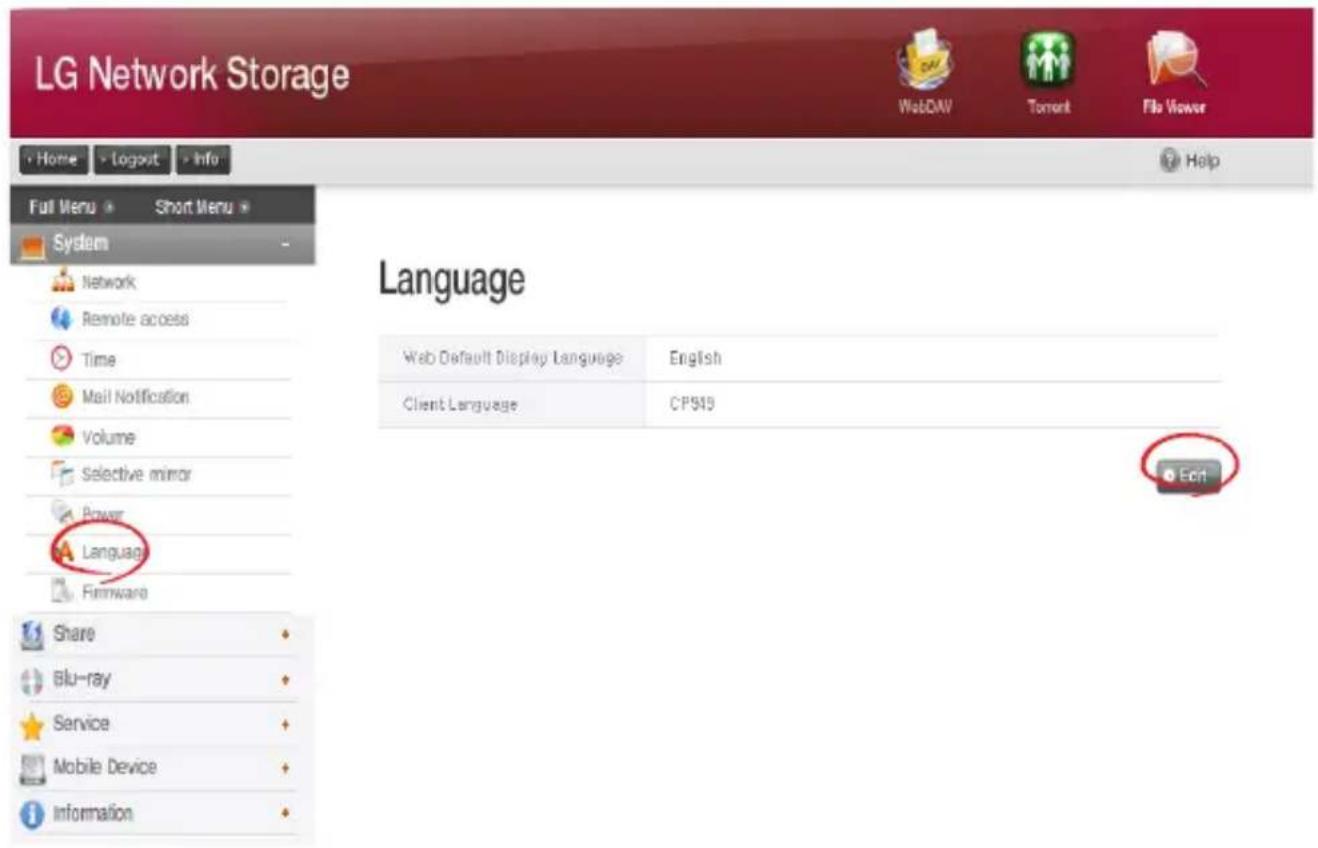Image resolution: width=1318 pixels, height=848 pixels.
Task: Click the Service section label
Action: pos(81,723)
